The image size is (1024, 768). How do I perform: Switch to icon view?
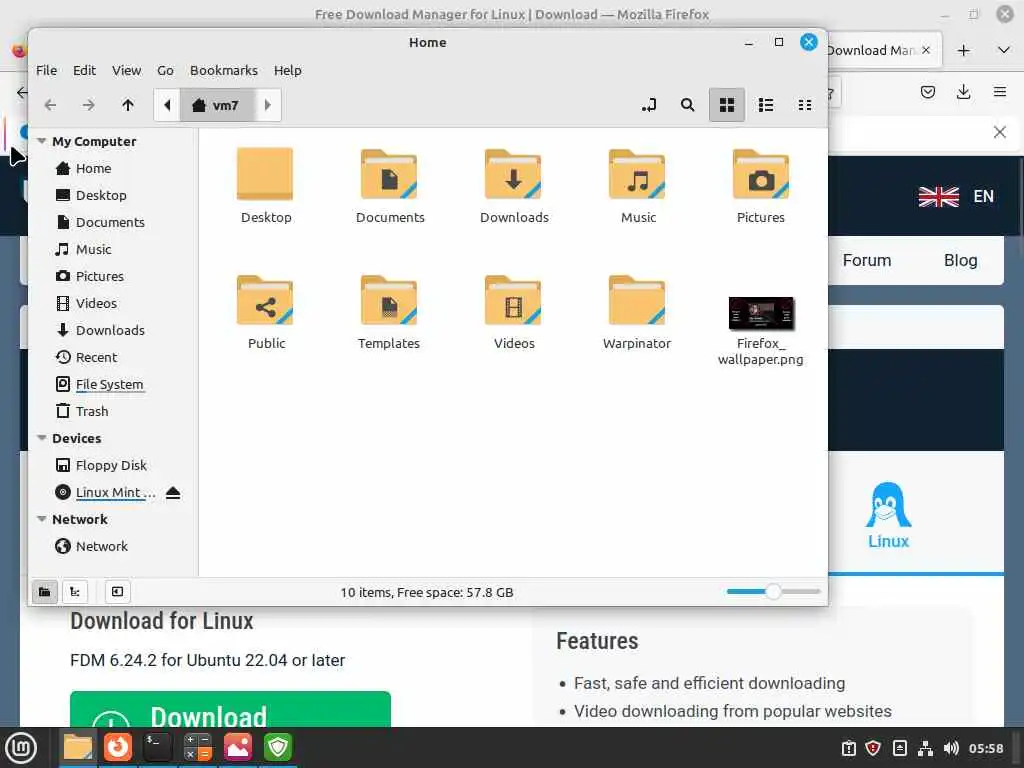tap(727, 105)
